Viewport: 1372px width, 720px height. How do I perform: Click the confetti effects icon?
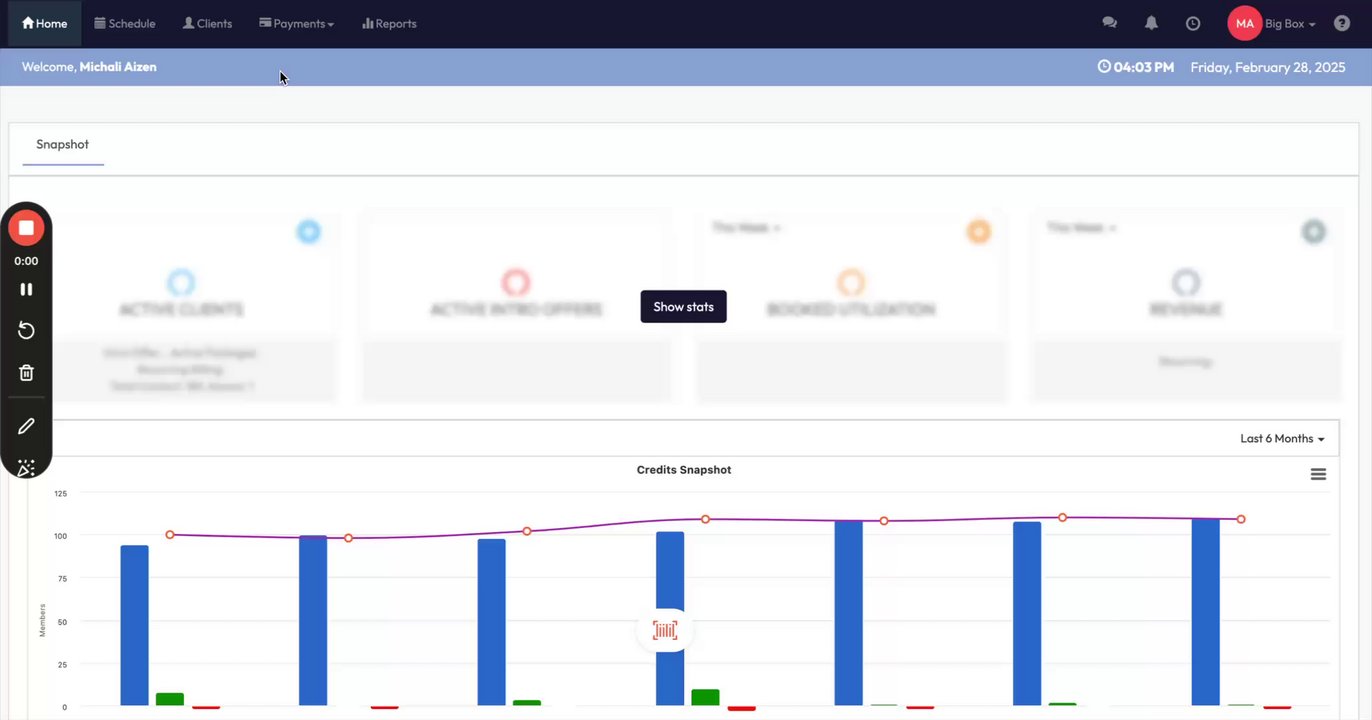tap(26, 468)
